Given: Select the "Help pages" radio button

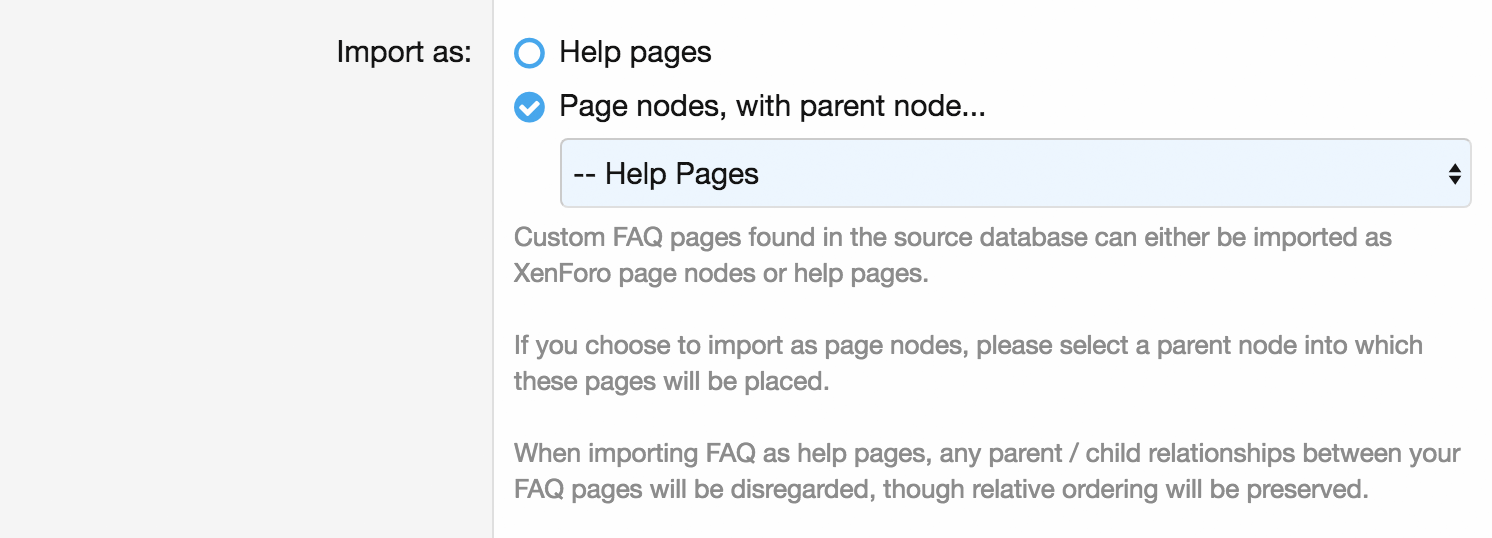Looking at the screenshot, I should [x=529, y=53].
